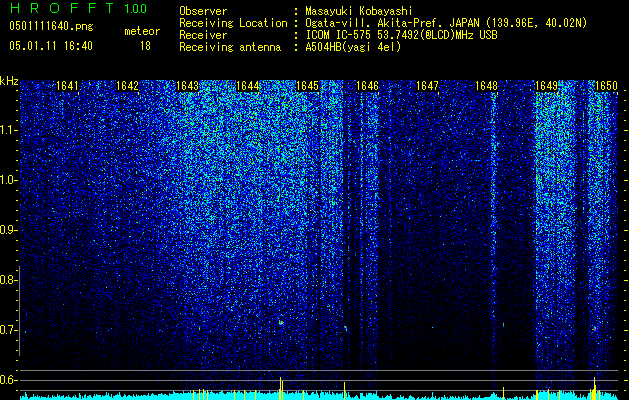Click the 0.6 kHz frequency axis label
This screenshot has height=400, width=629.
point(8,380)
